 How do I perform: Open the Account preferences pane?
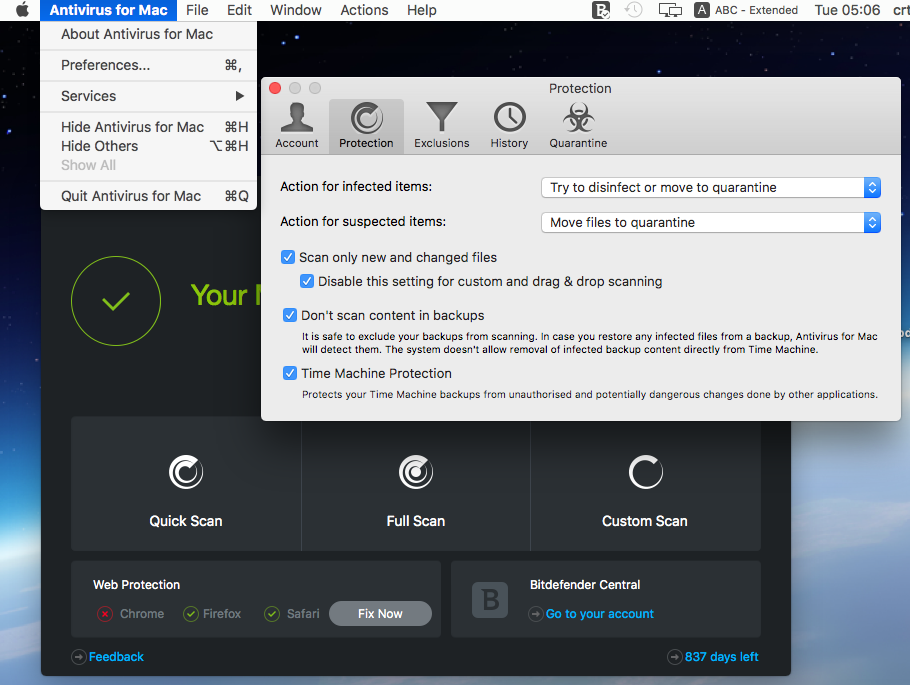pos(297,126)
